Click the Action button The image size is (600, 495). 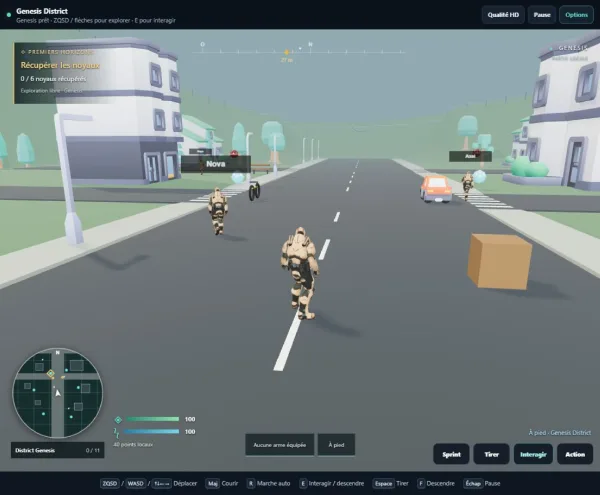575,454
